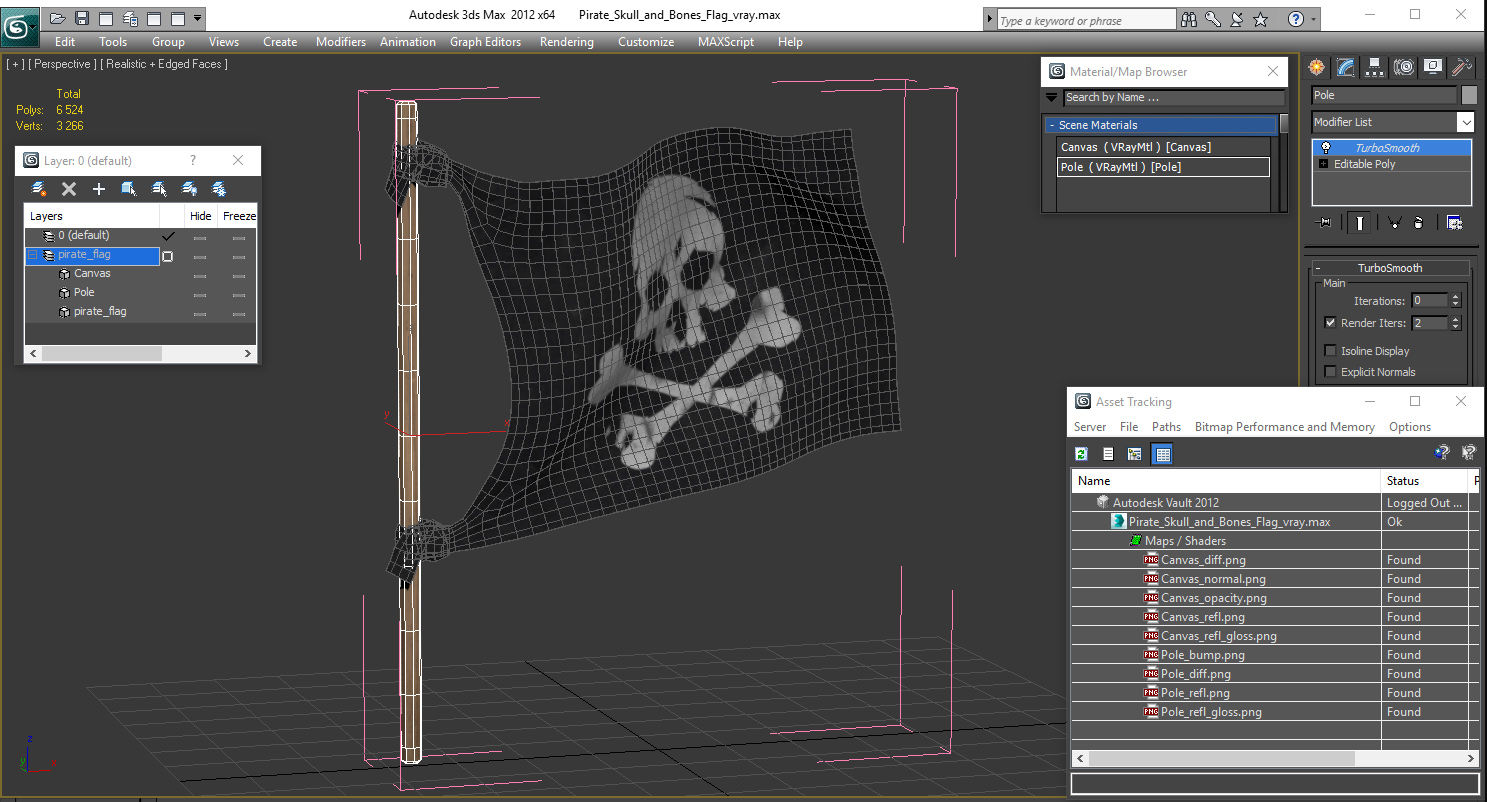Toggle Hide for the Canvas layer row

[x=200, y=274]
